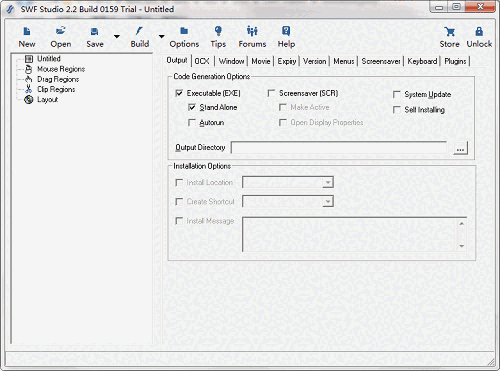Select Layout in the tree
This screenshot has width=500, height=371.
(47, 100)
